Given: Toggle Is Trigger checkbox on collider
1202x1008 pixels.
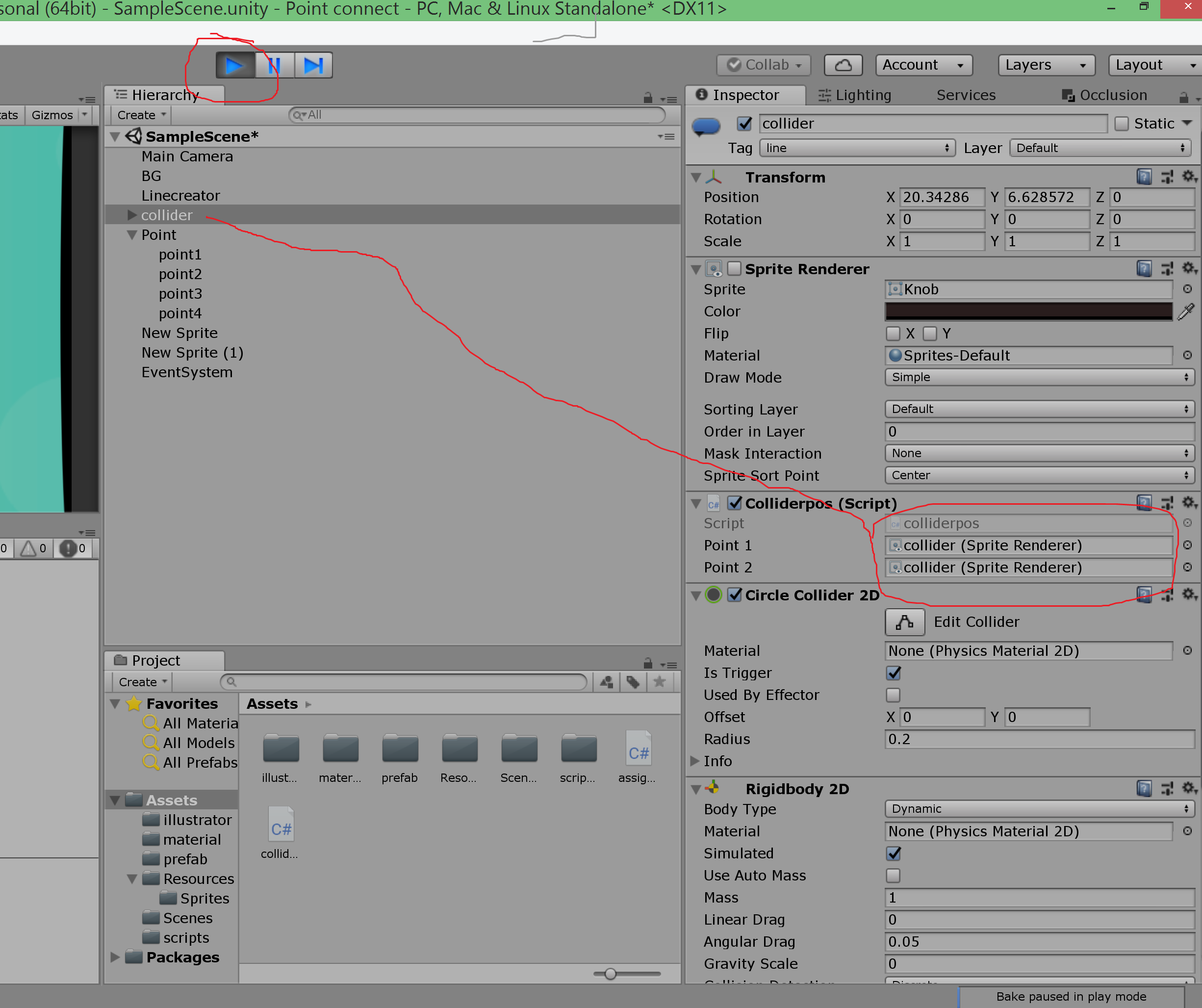Looking at the screenshot, I should click(x=892, y=672).
